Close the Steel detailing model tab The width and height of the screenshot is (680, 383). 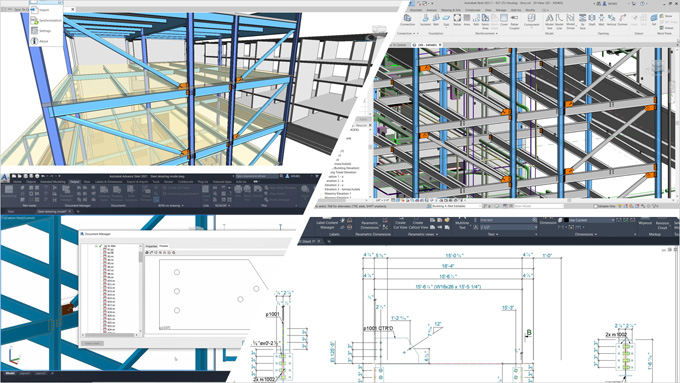click(70, 212)
